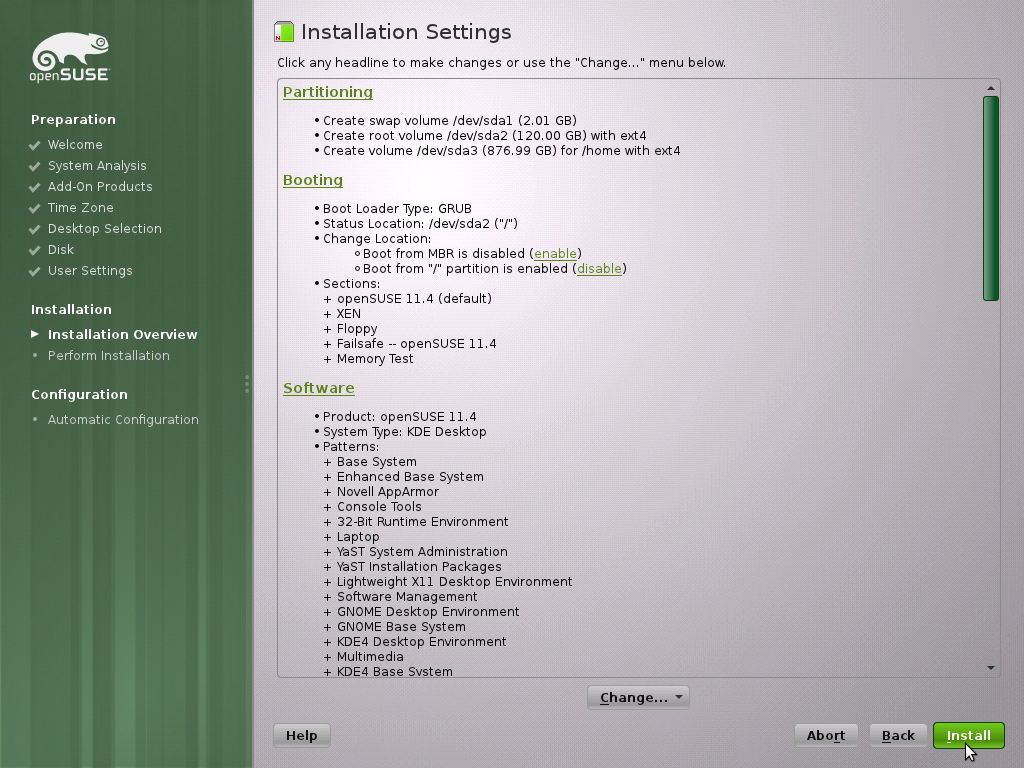This screenshot has height=768, width=1024.
Task: Click 'Base System' pattern entry
Action: point(376,462)
